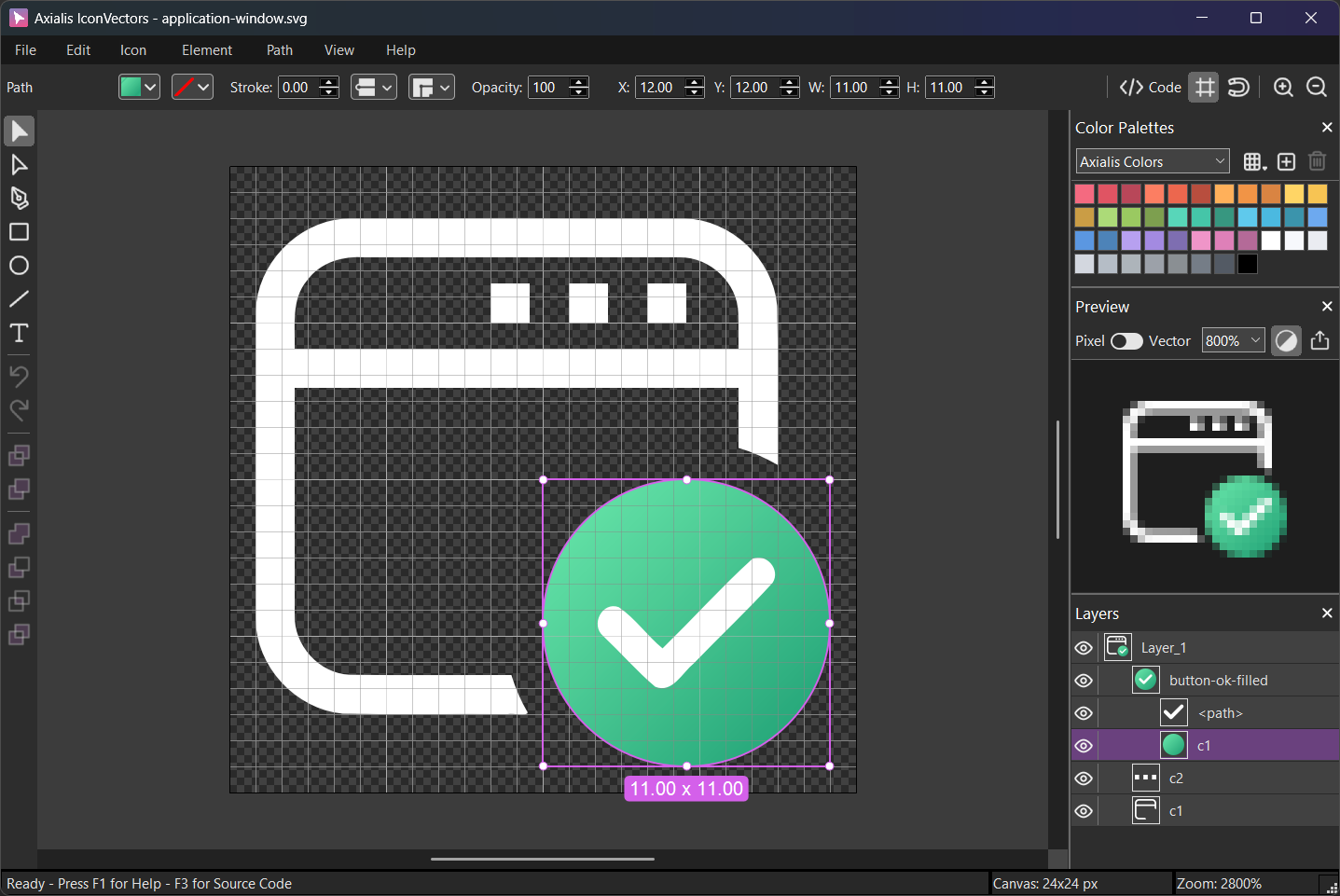Hide the button-ok-filled layer
This screenshot has width=1340, height=896.
(1084, 680)
